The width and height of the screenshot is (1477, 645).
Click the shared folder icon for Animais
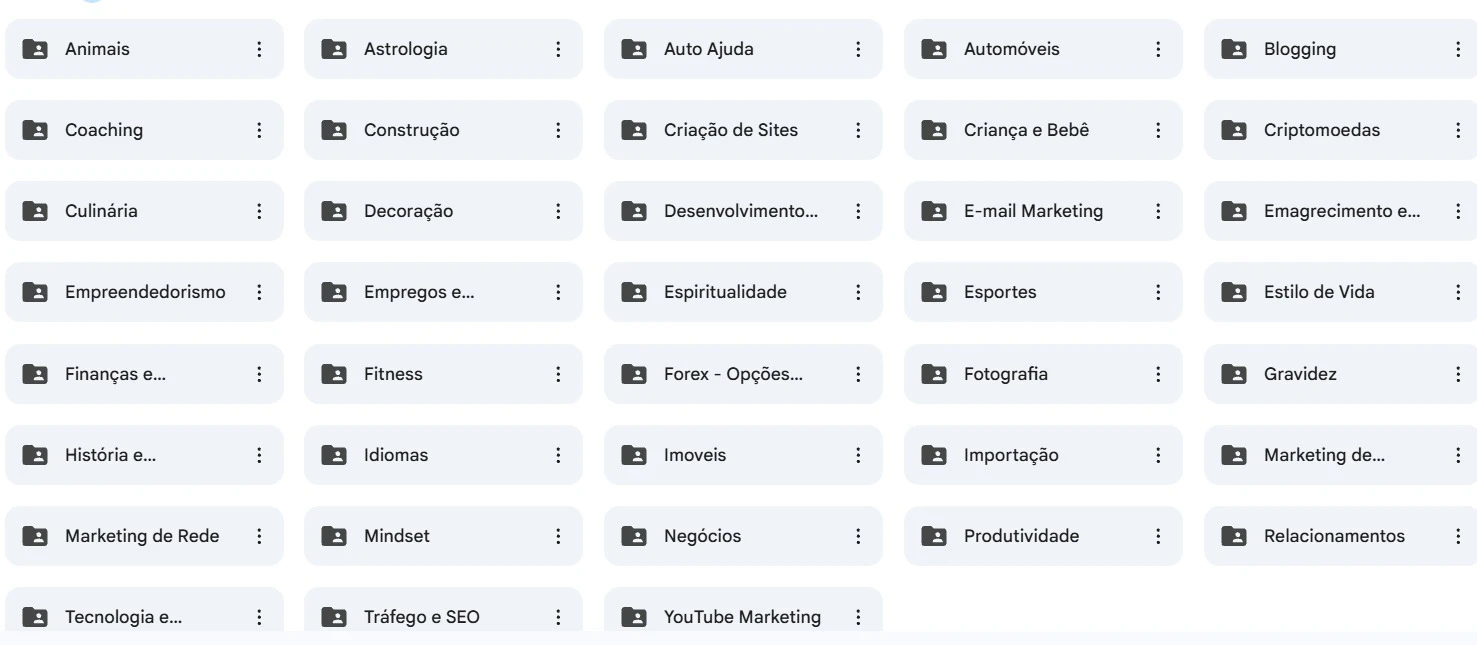point(35,49)
